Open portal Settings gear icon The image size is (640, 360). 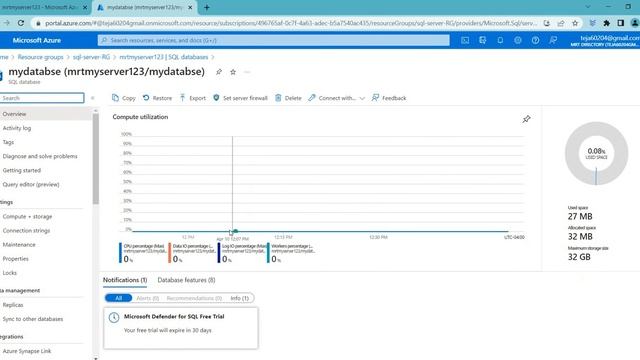pyautogui.click(x=518, y=40)
